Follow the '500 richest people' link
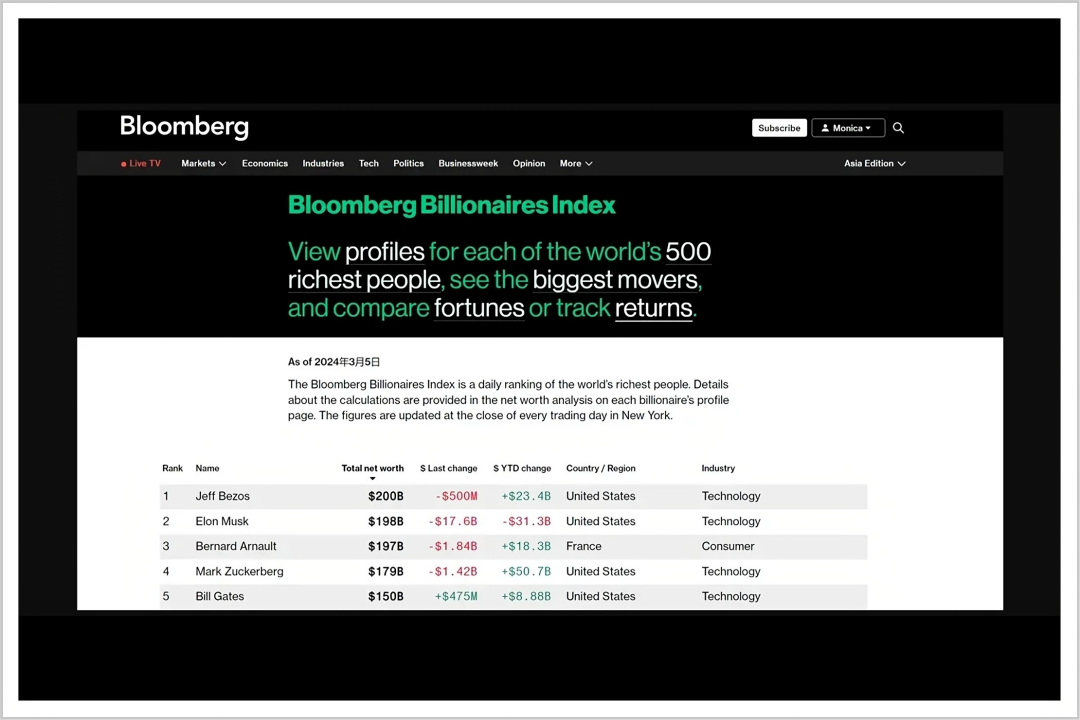Screen dimensions: 1080x720 [x=499, y=266]
